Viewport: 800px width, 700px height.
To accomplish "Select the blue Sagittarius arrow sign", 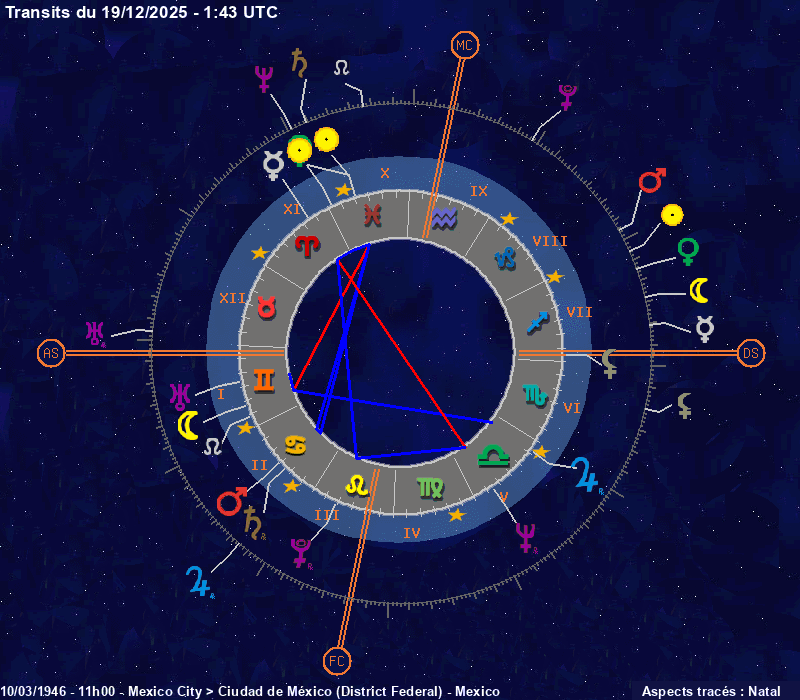I will pos(538,321).
